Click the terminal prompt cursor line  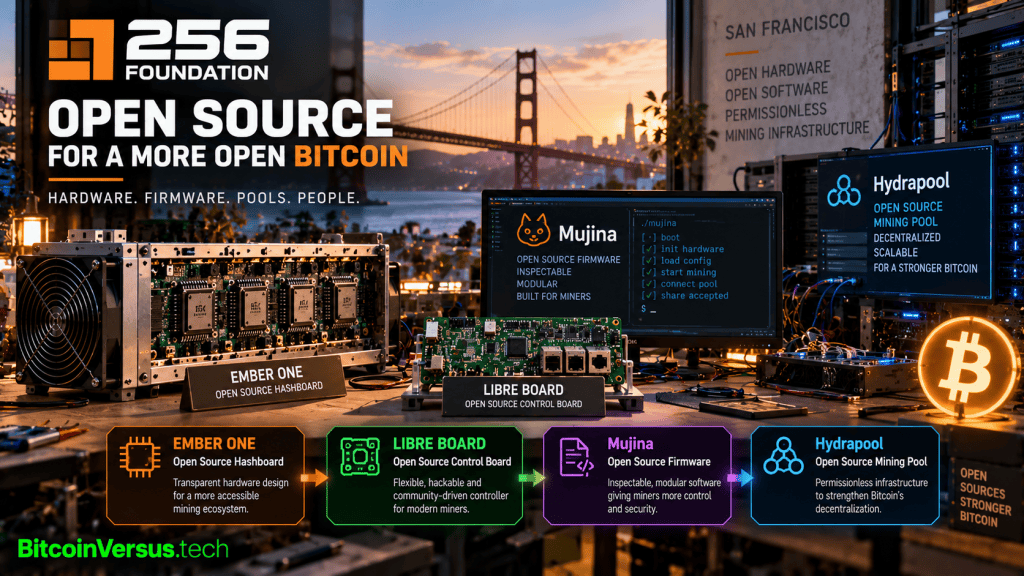(x=648, y=309)
